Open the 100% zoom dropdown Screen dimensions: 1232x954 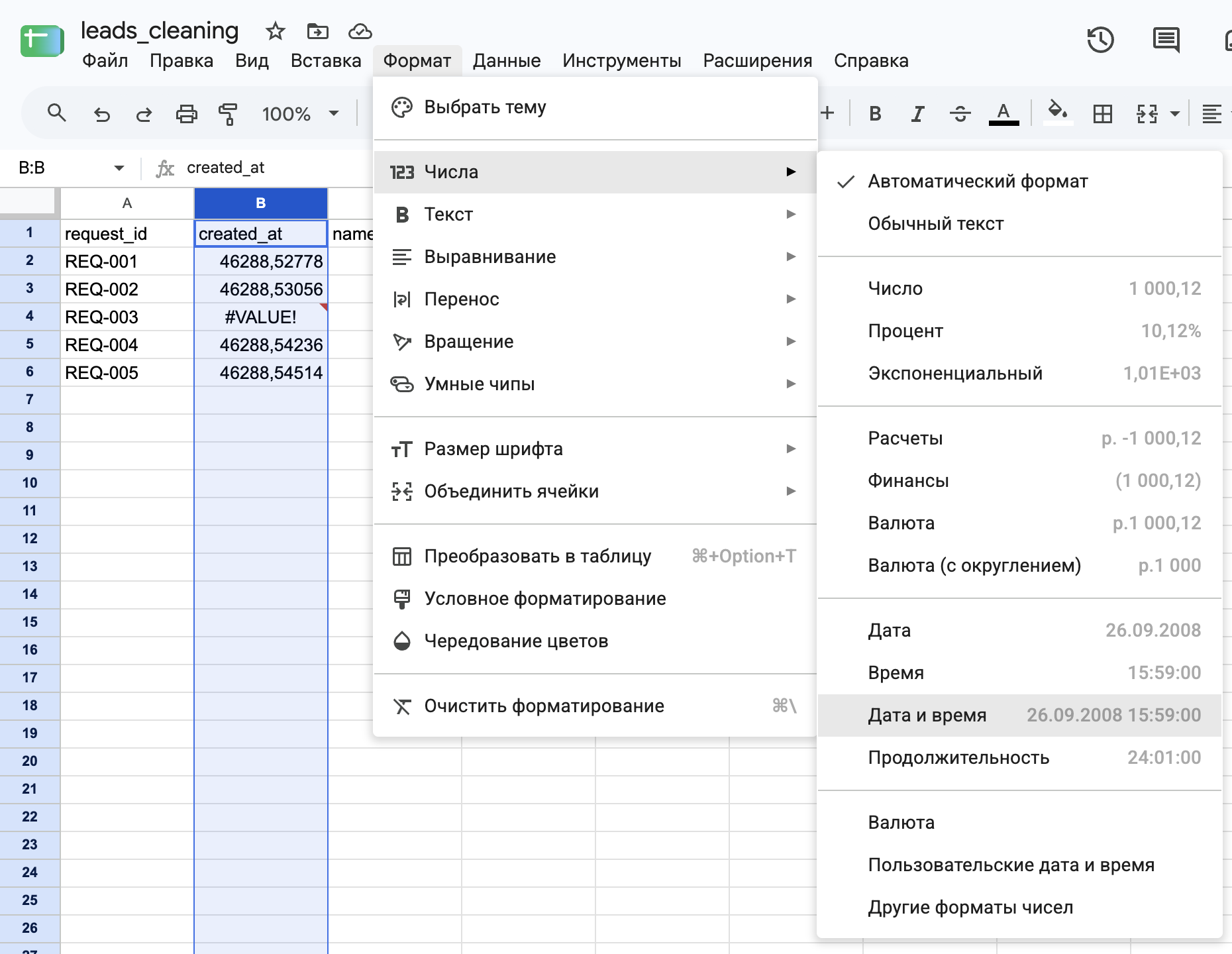pyautogui.click(x=301, y=114)
